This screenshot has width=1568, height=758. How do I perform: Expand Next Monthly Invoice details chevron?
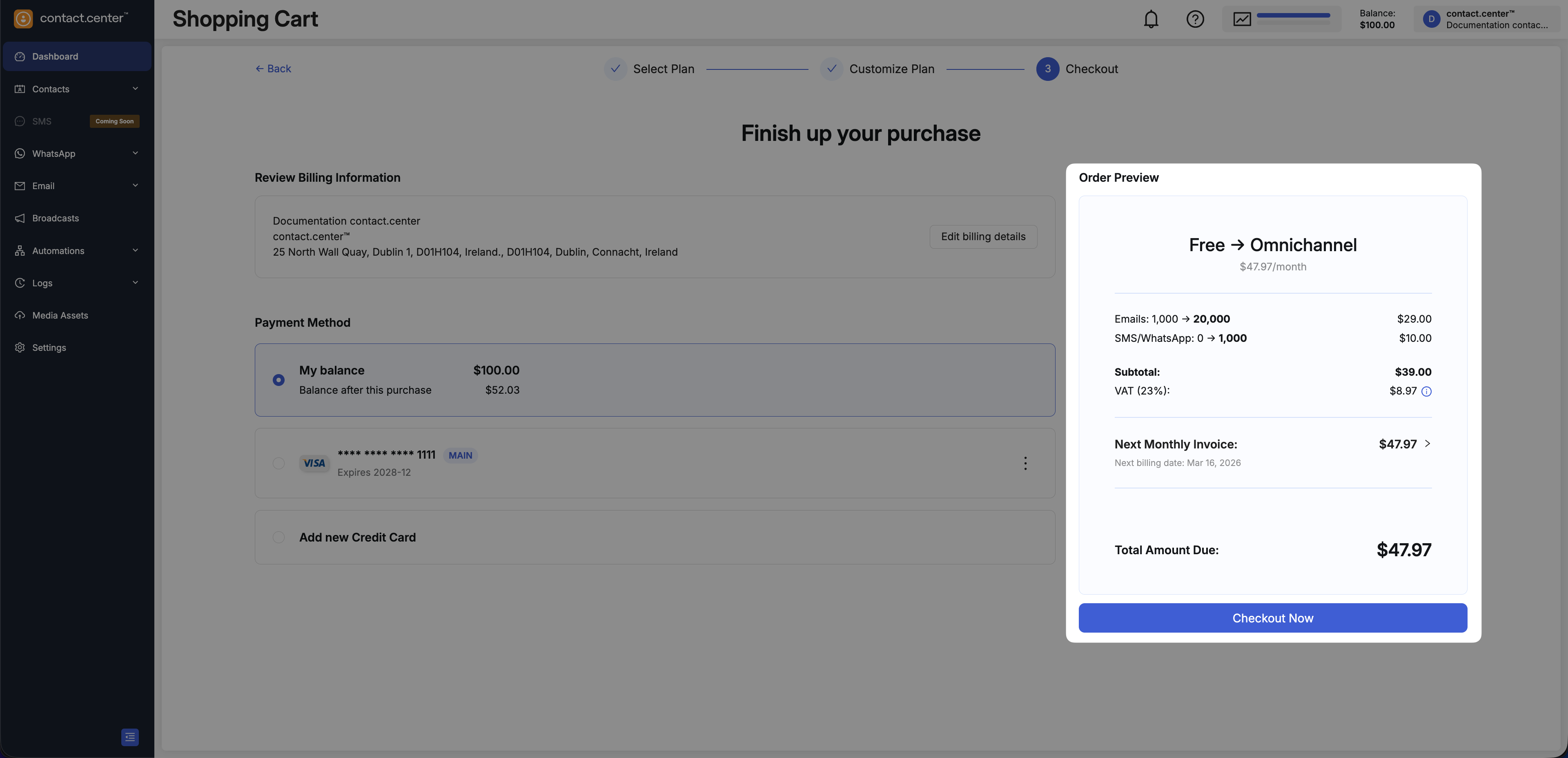1427,444
